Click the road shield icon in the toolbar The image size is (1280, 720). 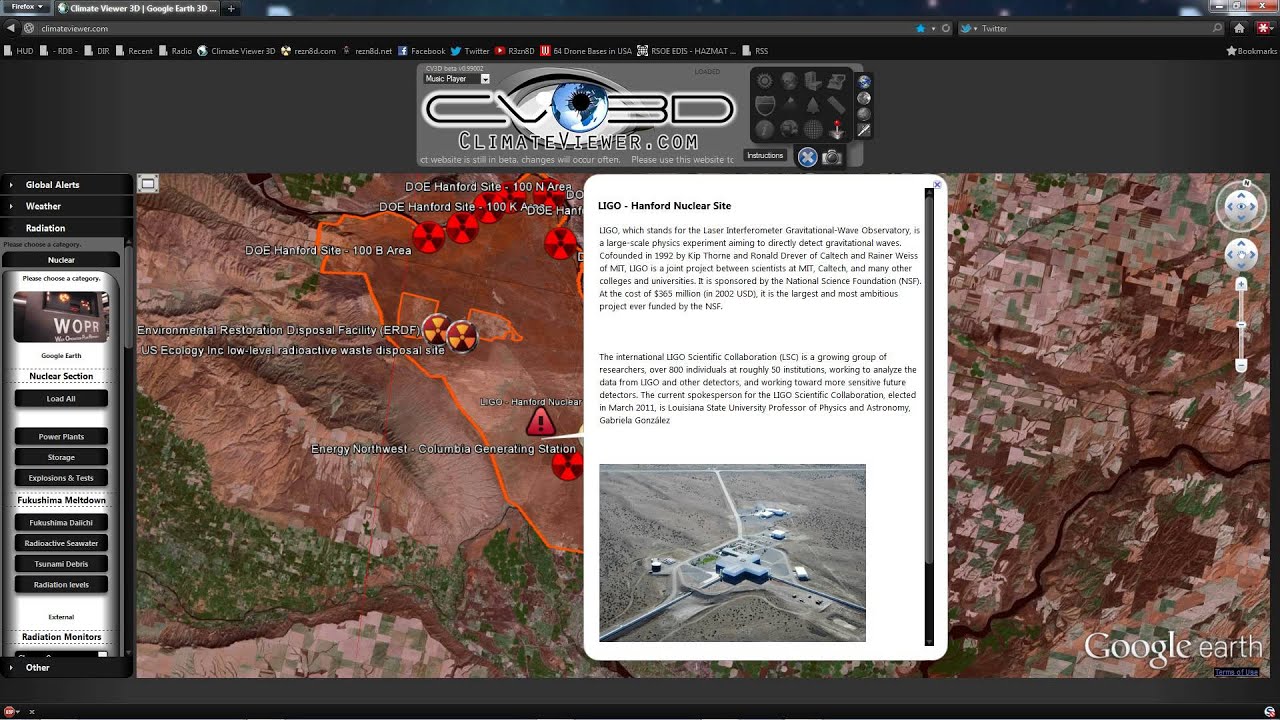765,105
